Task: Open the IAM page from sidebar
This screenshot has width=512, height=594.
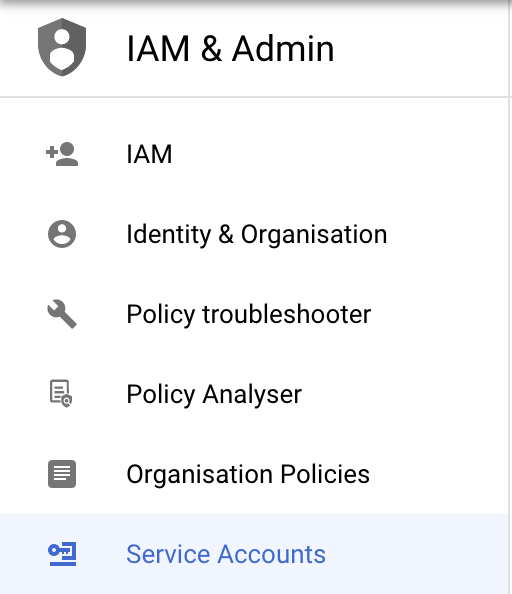Action: tap(149, 154)
